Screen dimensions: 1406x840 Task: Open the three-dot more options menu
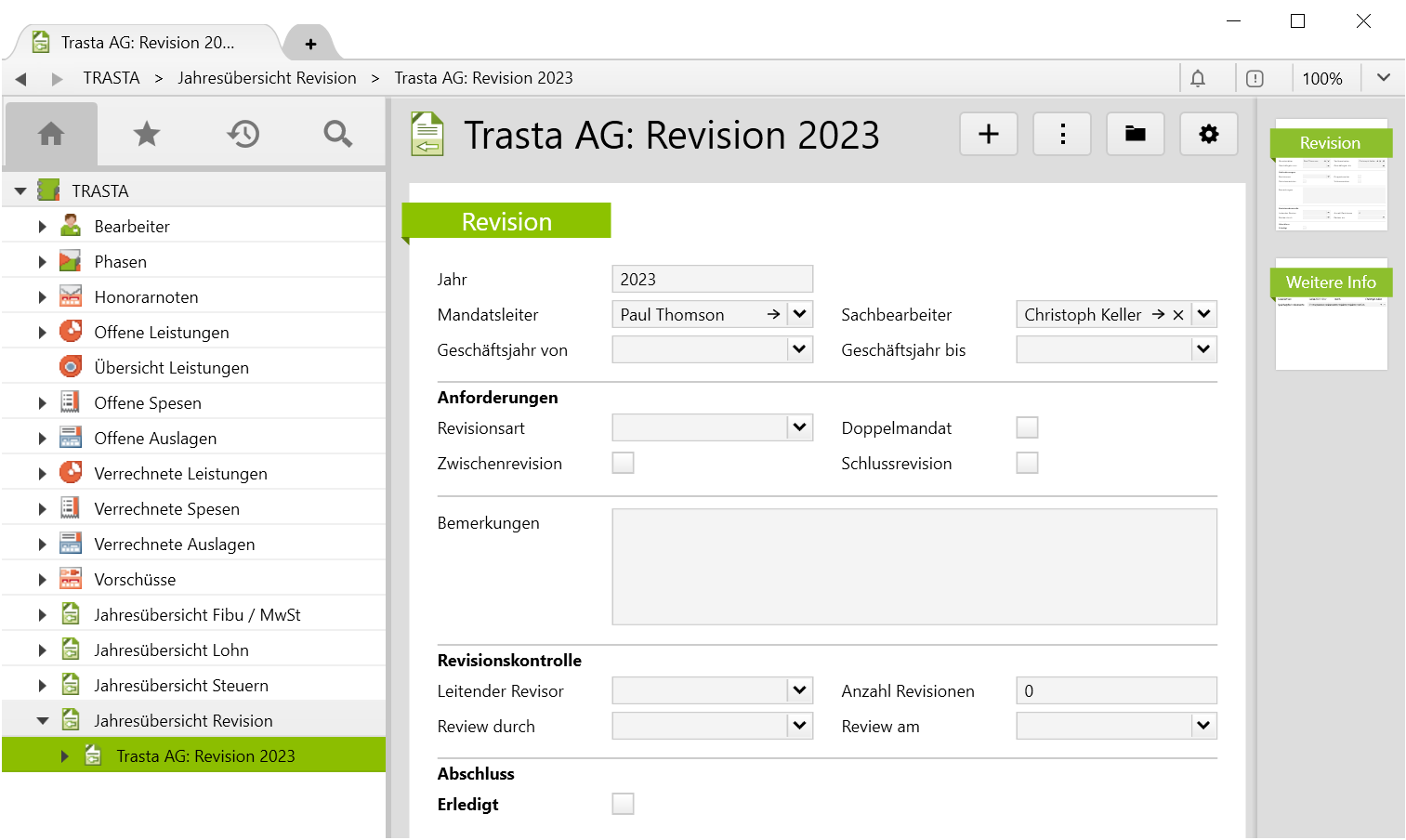[1062, 134]
